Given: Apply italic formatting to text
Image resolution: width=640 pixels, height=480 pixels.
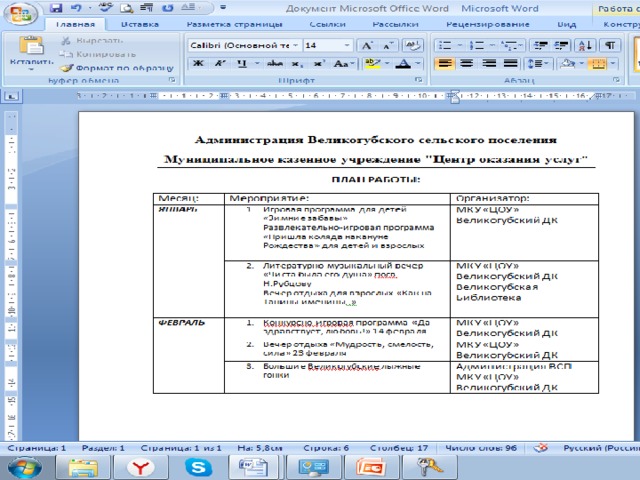Looking at the screenshot, I should pyautogui.click(x=220, y=63).
